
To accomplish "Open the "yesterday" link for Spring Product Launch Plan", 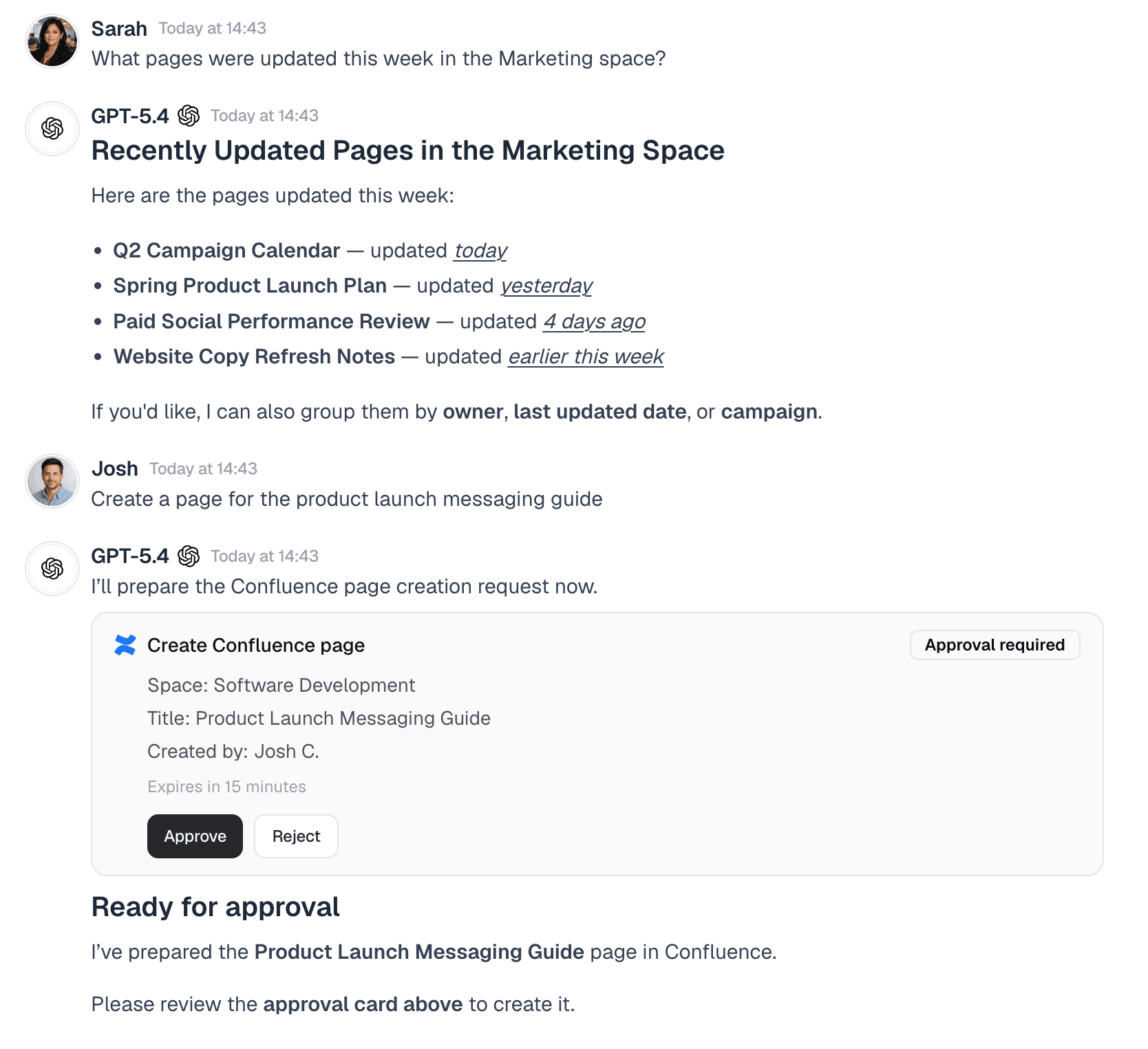I will point(546,286).
